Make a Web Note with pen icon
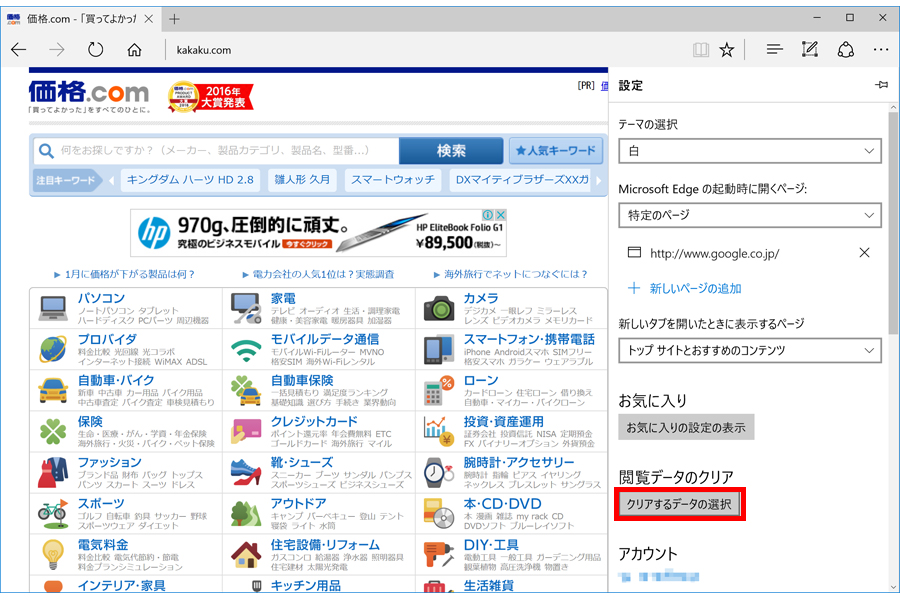This screenshot has width=900, height=600. click(x=809, y=50)
